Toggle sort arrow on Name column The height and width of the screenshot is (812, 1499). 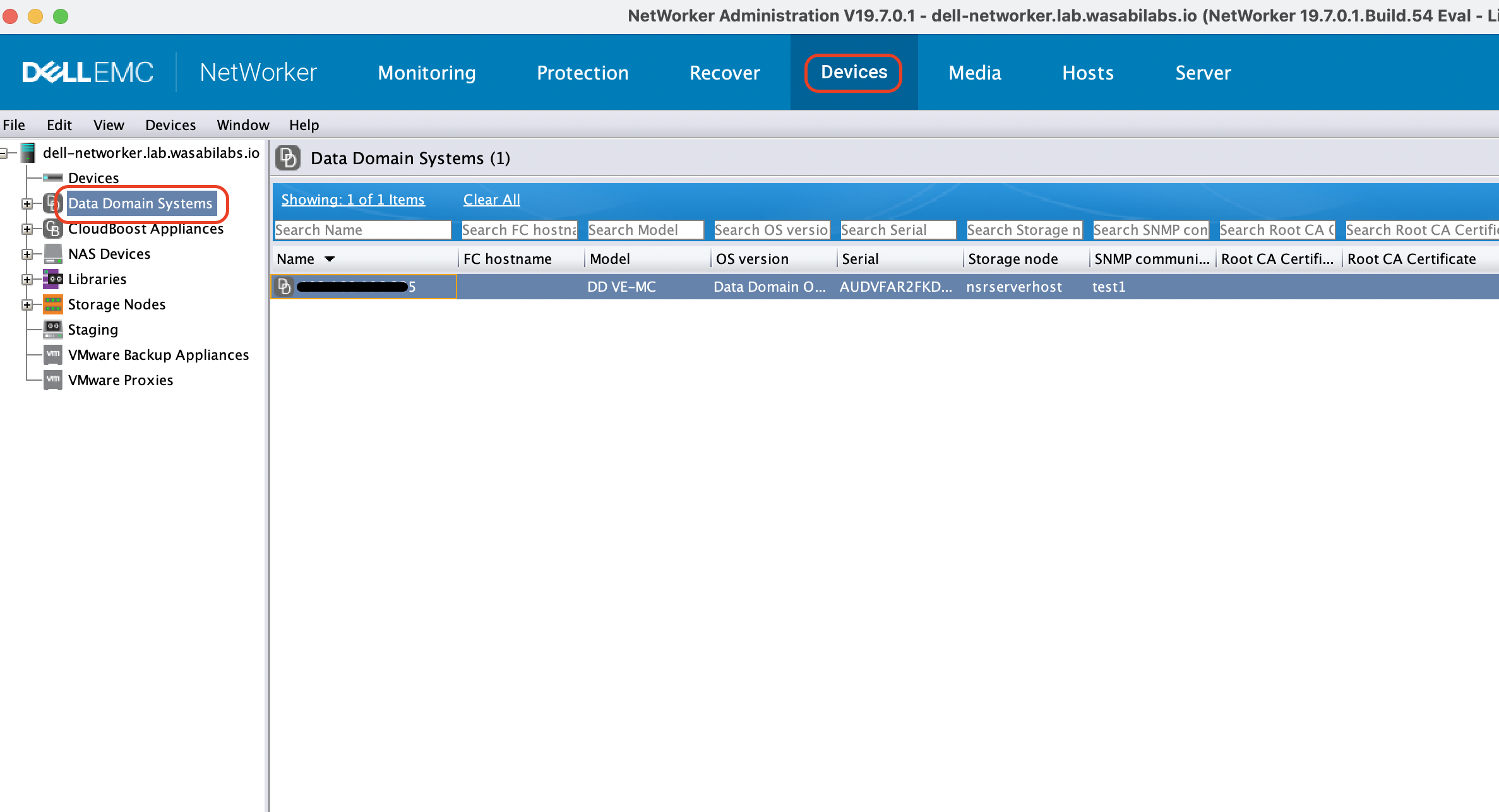pos(330,259)
